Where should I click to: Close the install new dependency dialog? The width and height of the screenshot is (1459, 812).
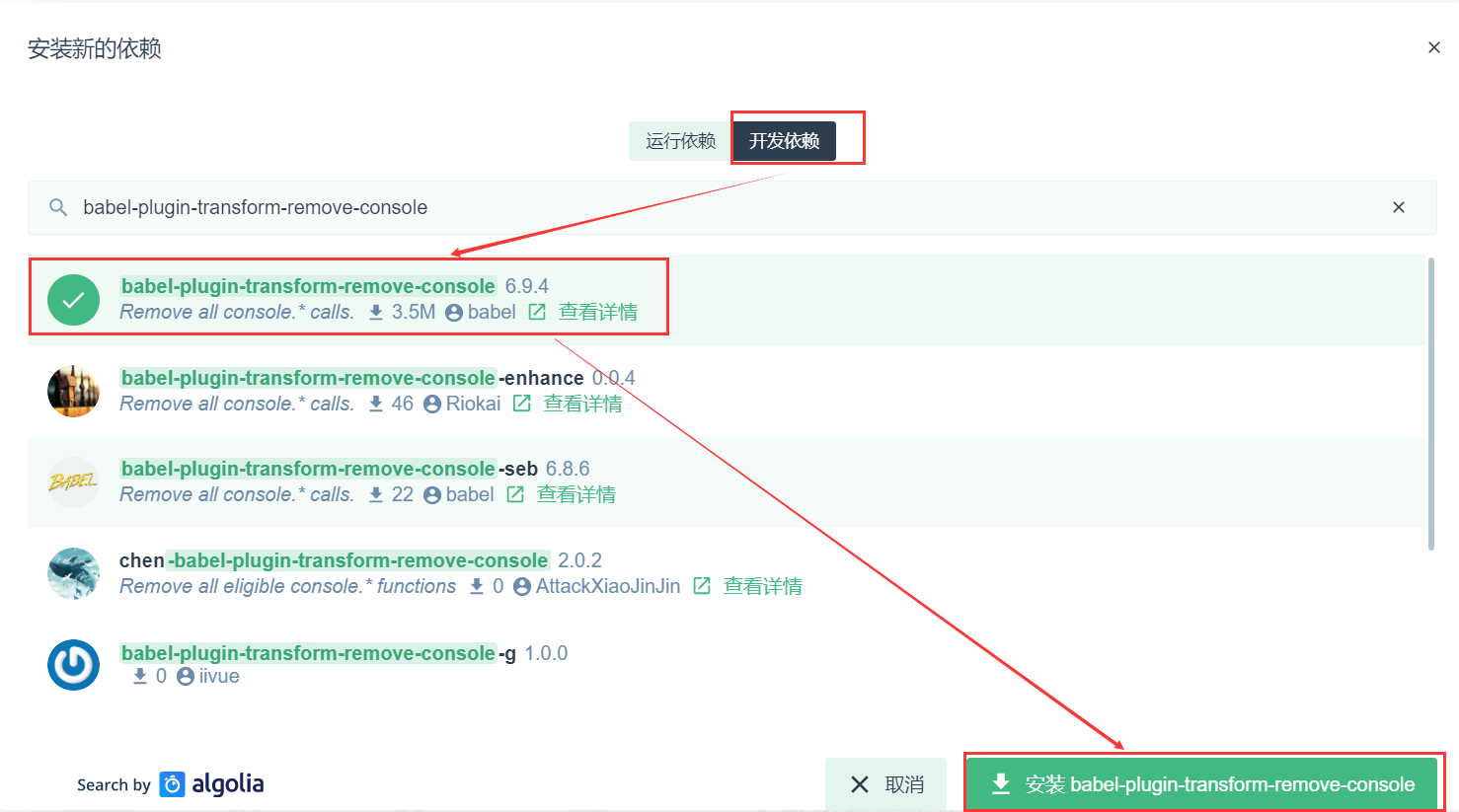pos(1433,47)
